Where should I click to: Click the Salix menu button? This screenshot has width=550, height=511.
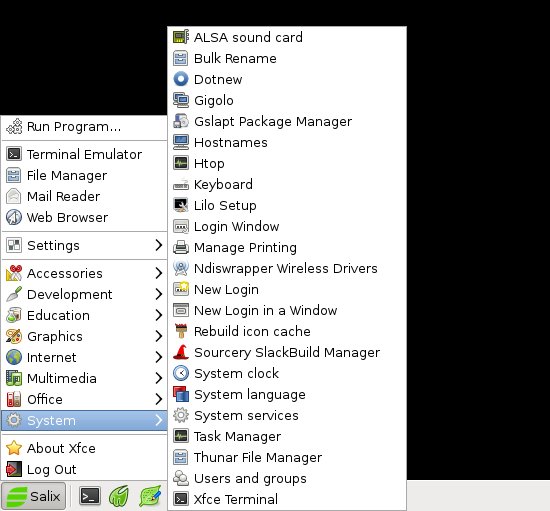(x=33, y=496)
